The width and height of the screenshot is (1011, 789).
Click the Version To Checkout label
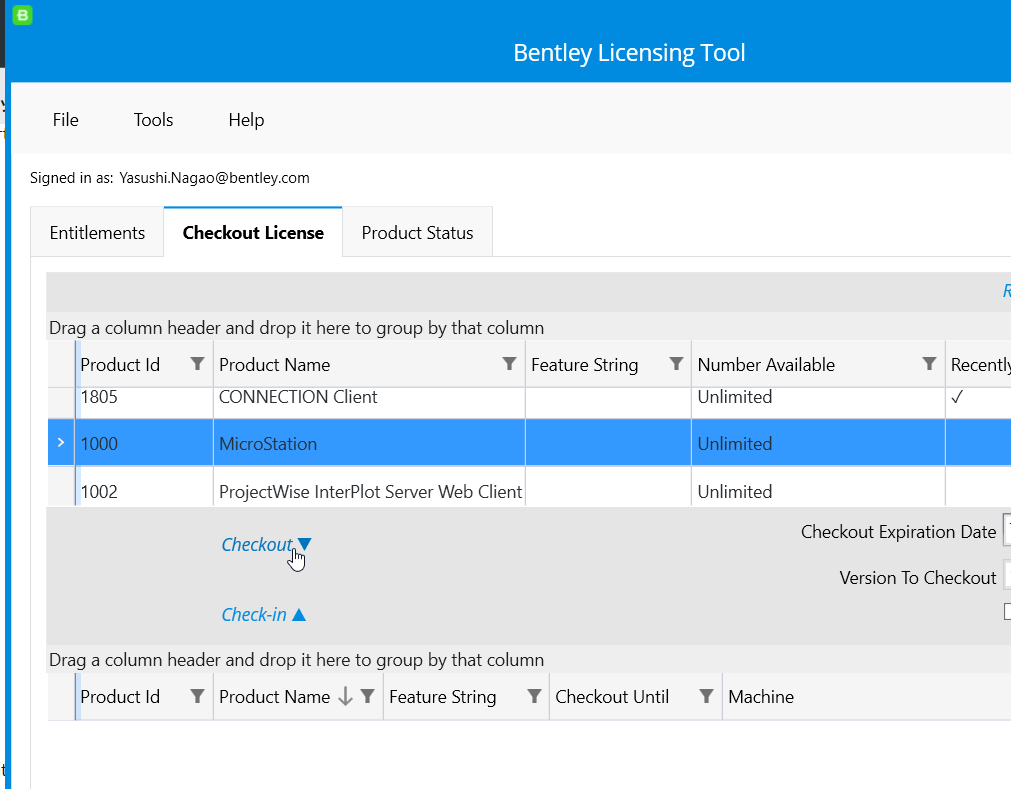(918, 578)
